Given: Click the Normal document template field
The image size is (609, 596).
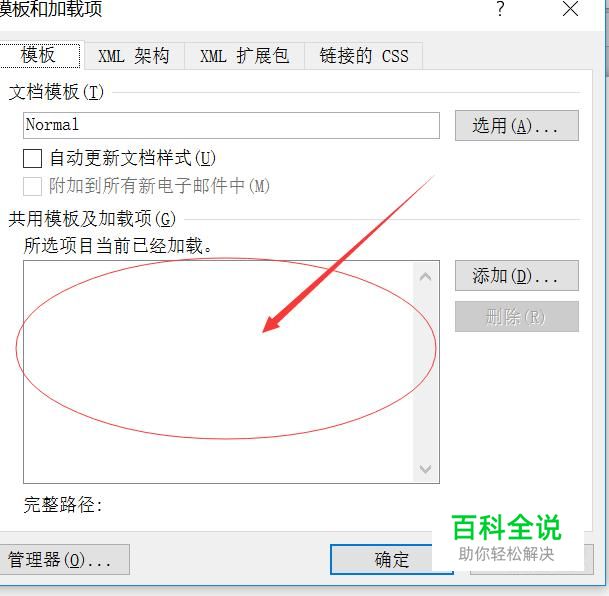Looking at the screenshot, I should [x=231, y=125].
